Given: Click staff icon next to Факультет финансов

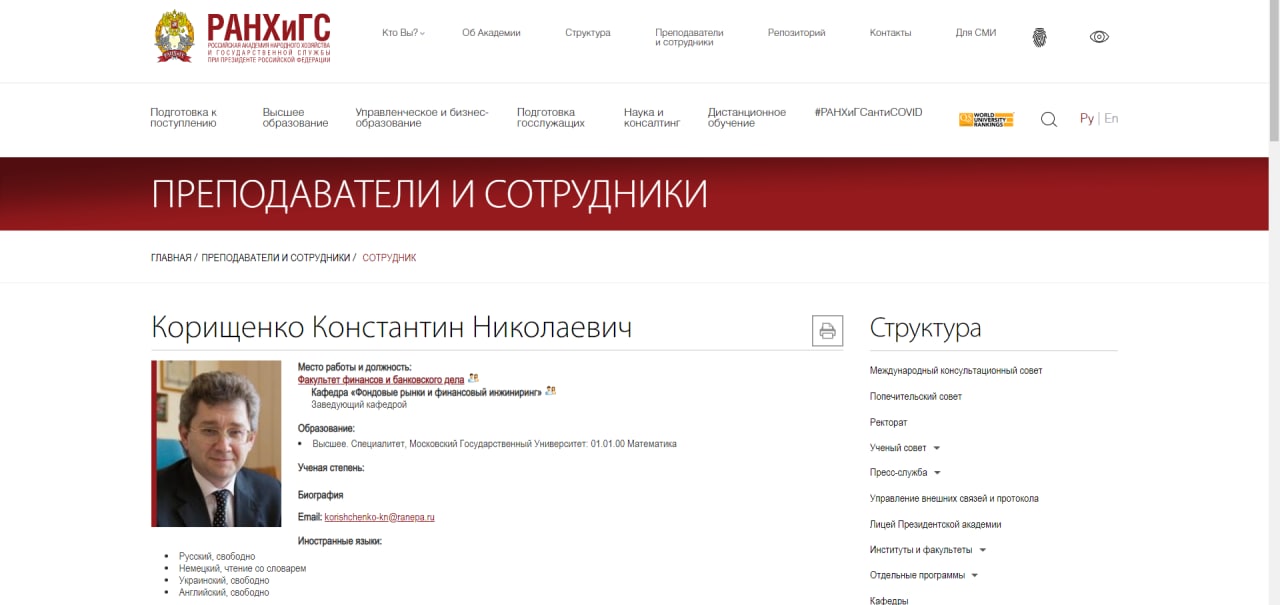Looking at the screenshot, I should click(474, 378).
